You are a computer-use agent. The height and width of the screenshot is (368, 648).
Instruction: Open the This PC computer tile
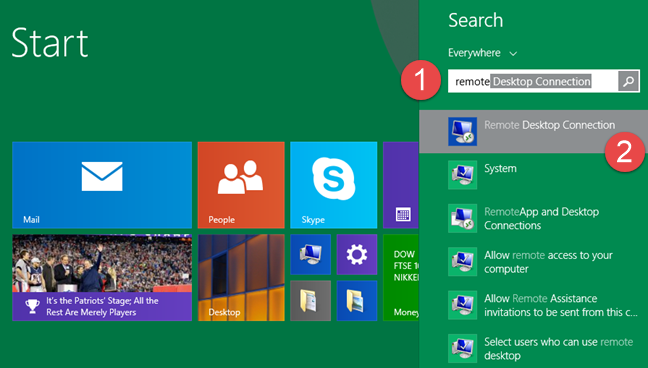310,254
